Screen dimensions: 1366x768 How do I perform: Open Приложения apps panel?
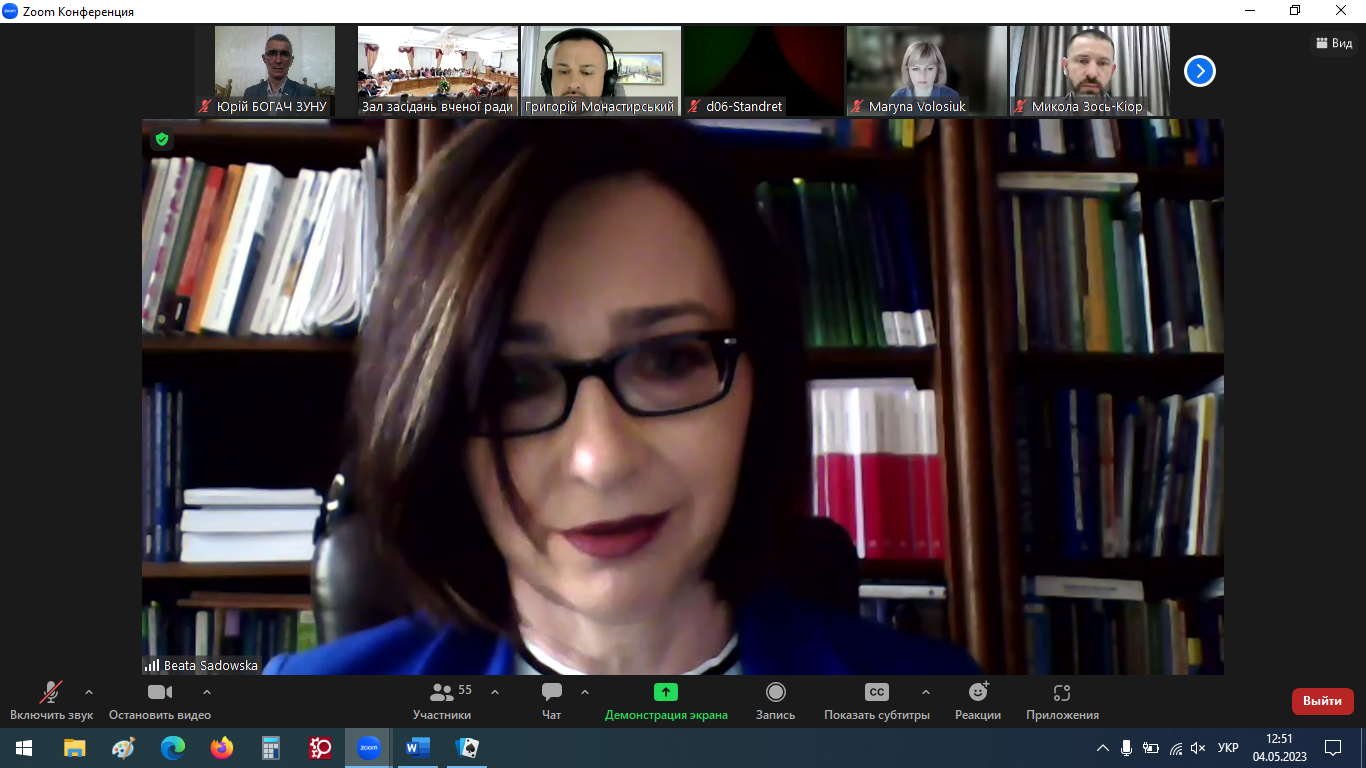click(x=1062, y=701)
